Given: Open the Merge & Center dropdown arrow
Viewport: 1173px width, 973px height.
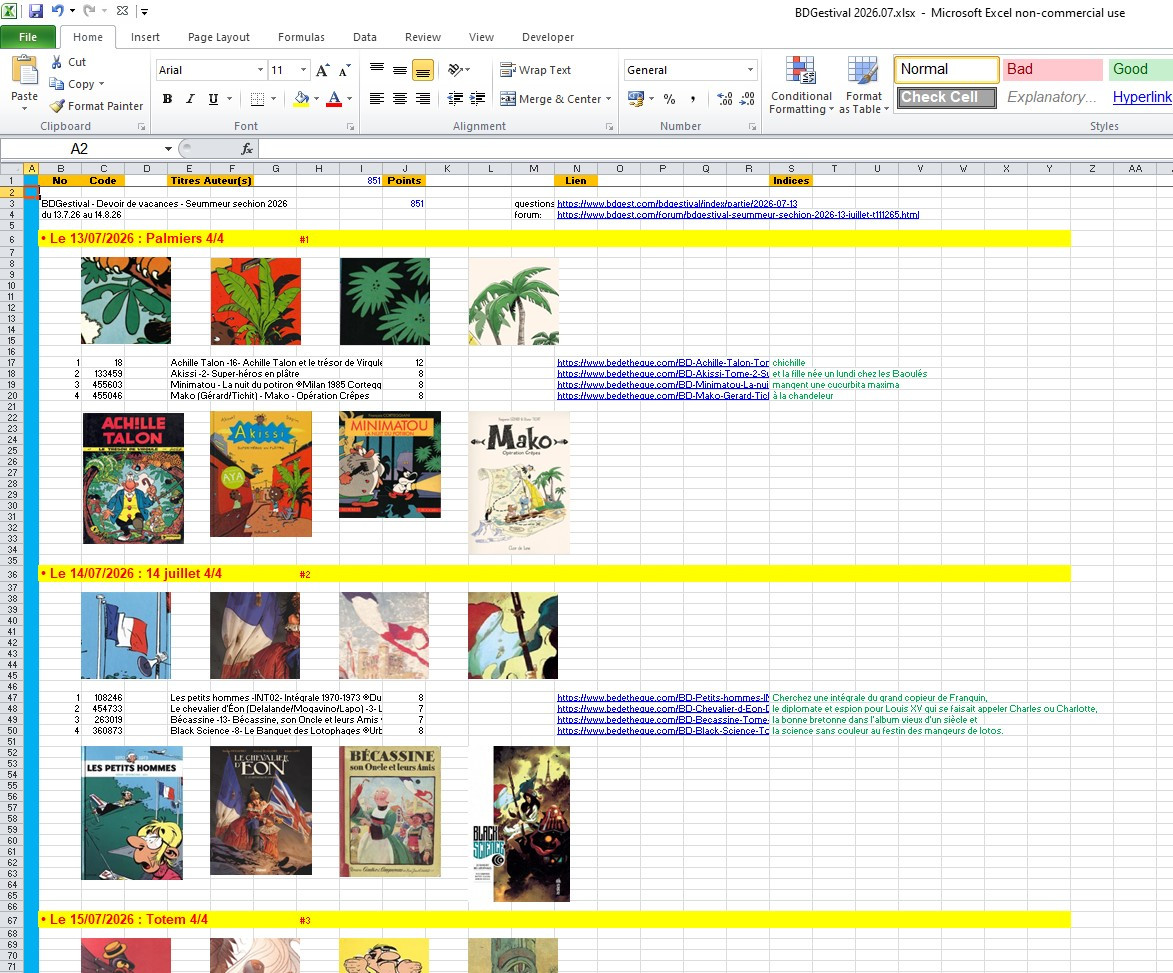Looking at the screenshot, I should point(609,99).
